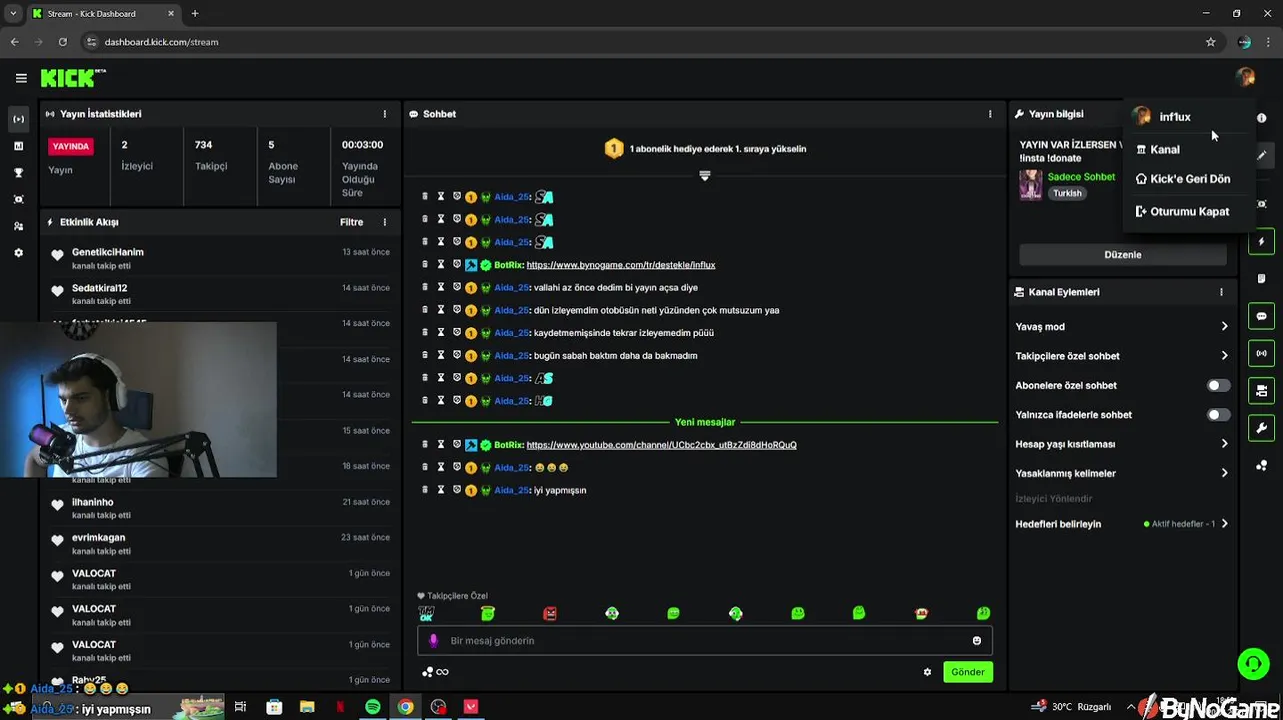Pick the TM OK emote in the quick emote row
Screen dimensions: 1283x720
point(426,613)
